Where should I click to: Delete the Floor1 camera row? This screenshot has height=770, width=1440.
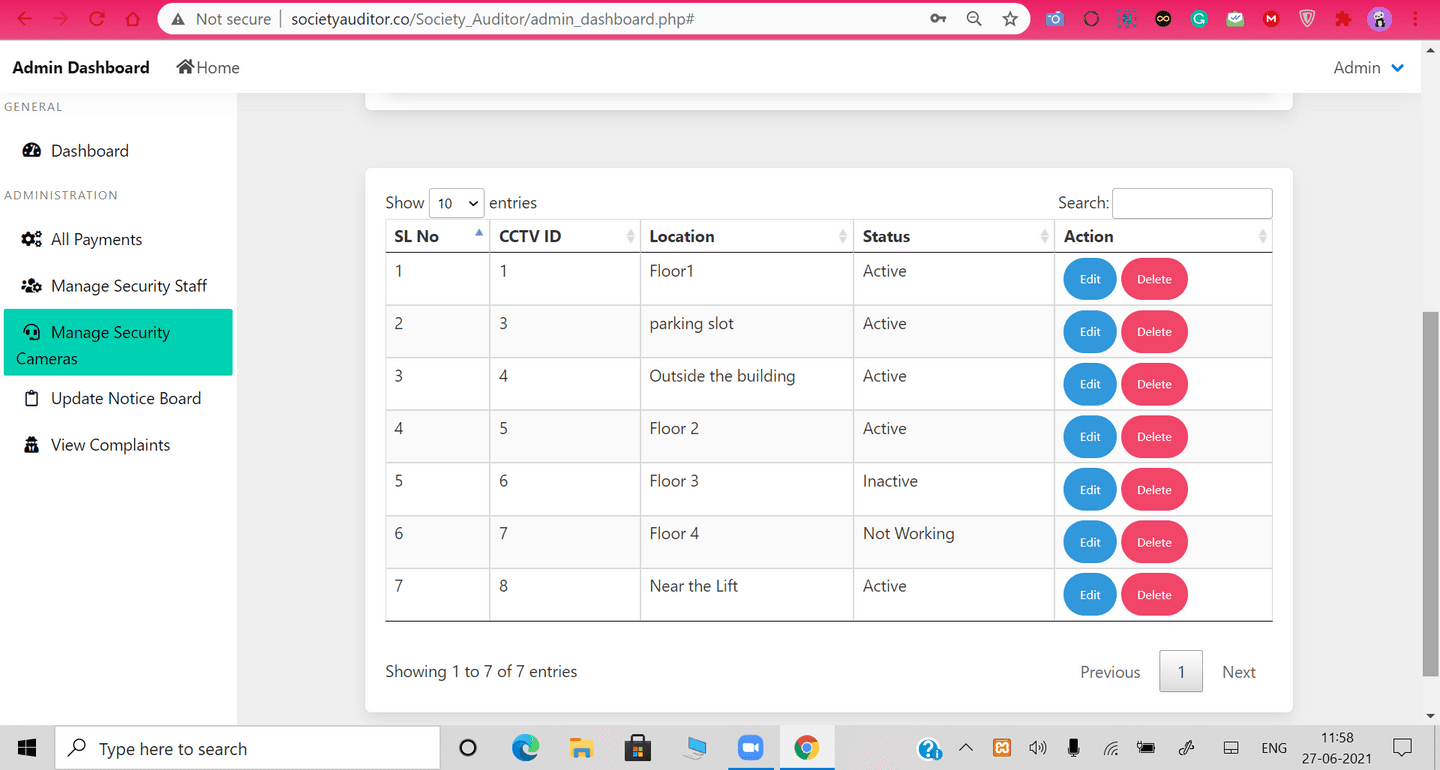[1154, 279]
